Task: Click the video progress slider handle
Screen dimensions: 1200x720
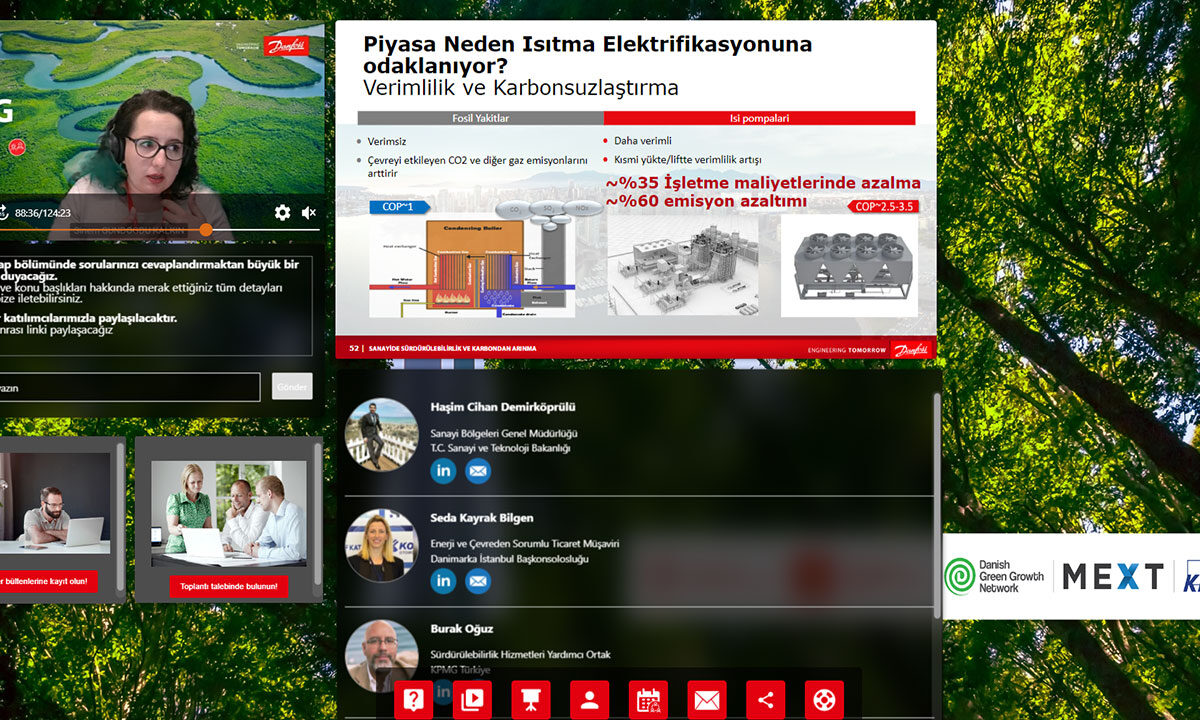Action: (x=206, y=230)
